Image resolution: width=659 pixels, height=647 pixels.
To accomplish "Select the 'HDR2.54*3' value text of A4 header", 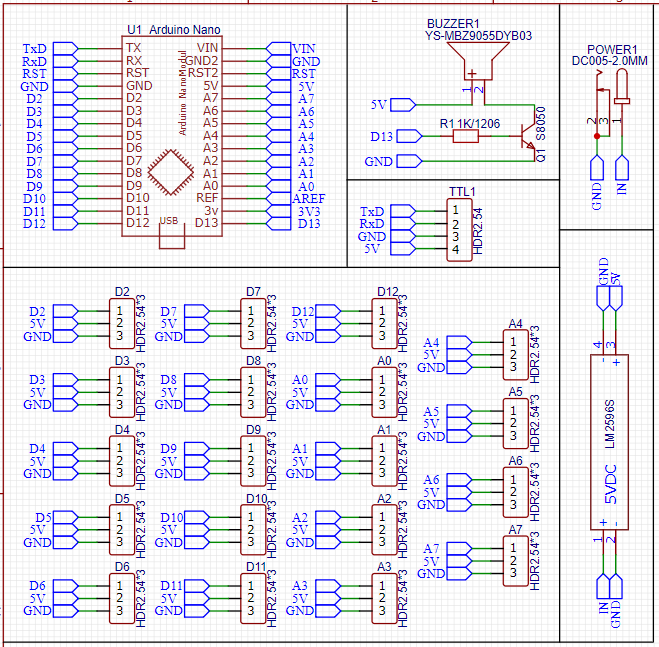I will (x=534, y=354).
